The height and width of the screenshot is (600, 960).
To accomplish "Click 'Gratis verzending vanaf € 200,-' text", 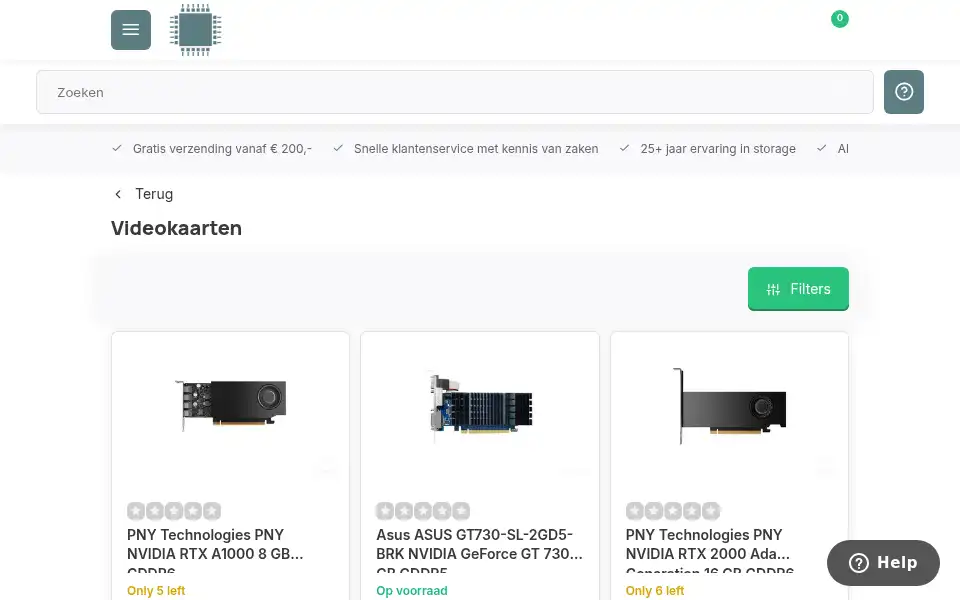I will coord(222,149).
